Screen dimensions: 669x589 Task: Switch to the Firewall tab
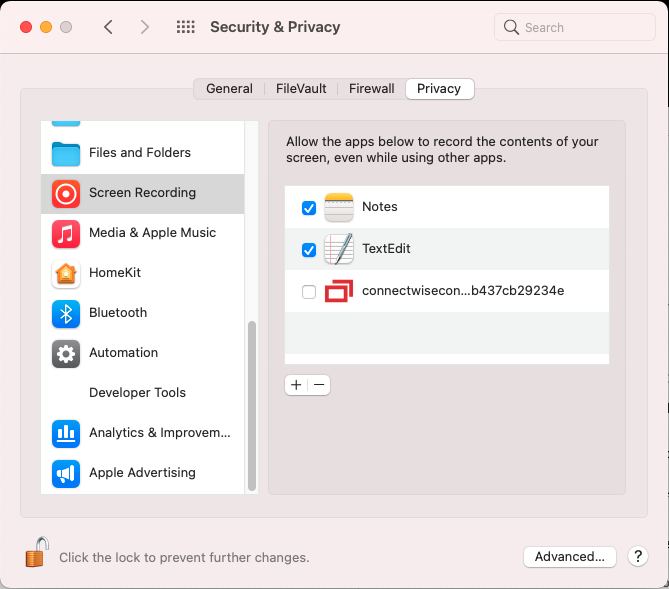[372, 89]
